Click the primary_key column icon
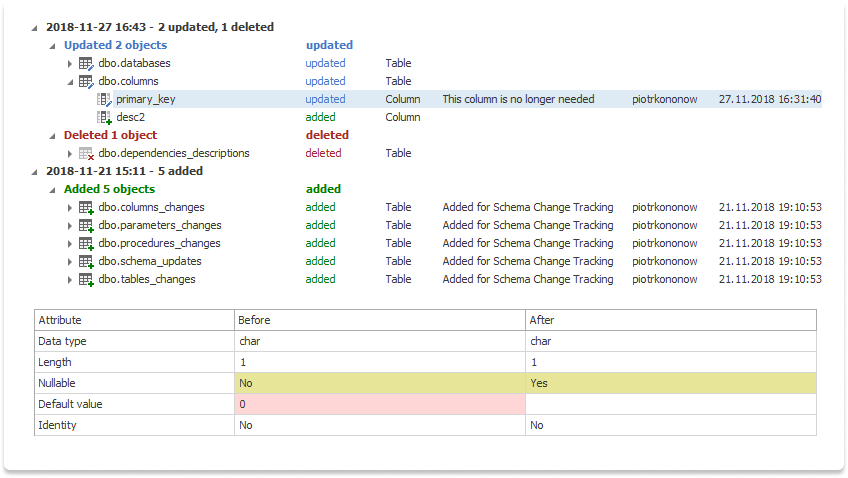This screenshot has width=848, height=478. point(104,100)
